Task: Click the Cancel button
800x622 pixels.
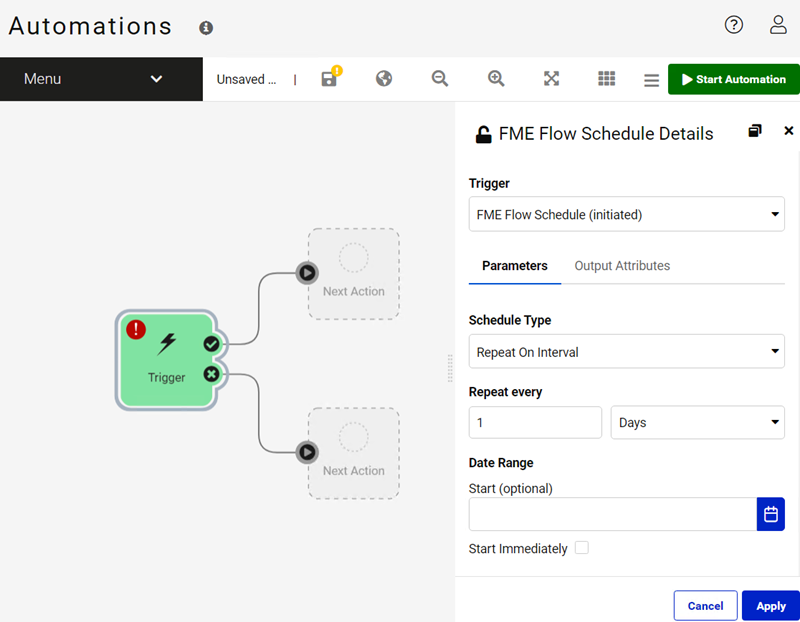Action: pos(706,606)
